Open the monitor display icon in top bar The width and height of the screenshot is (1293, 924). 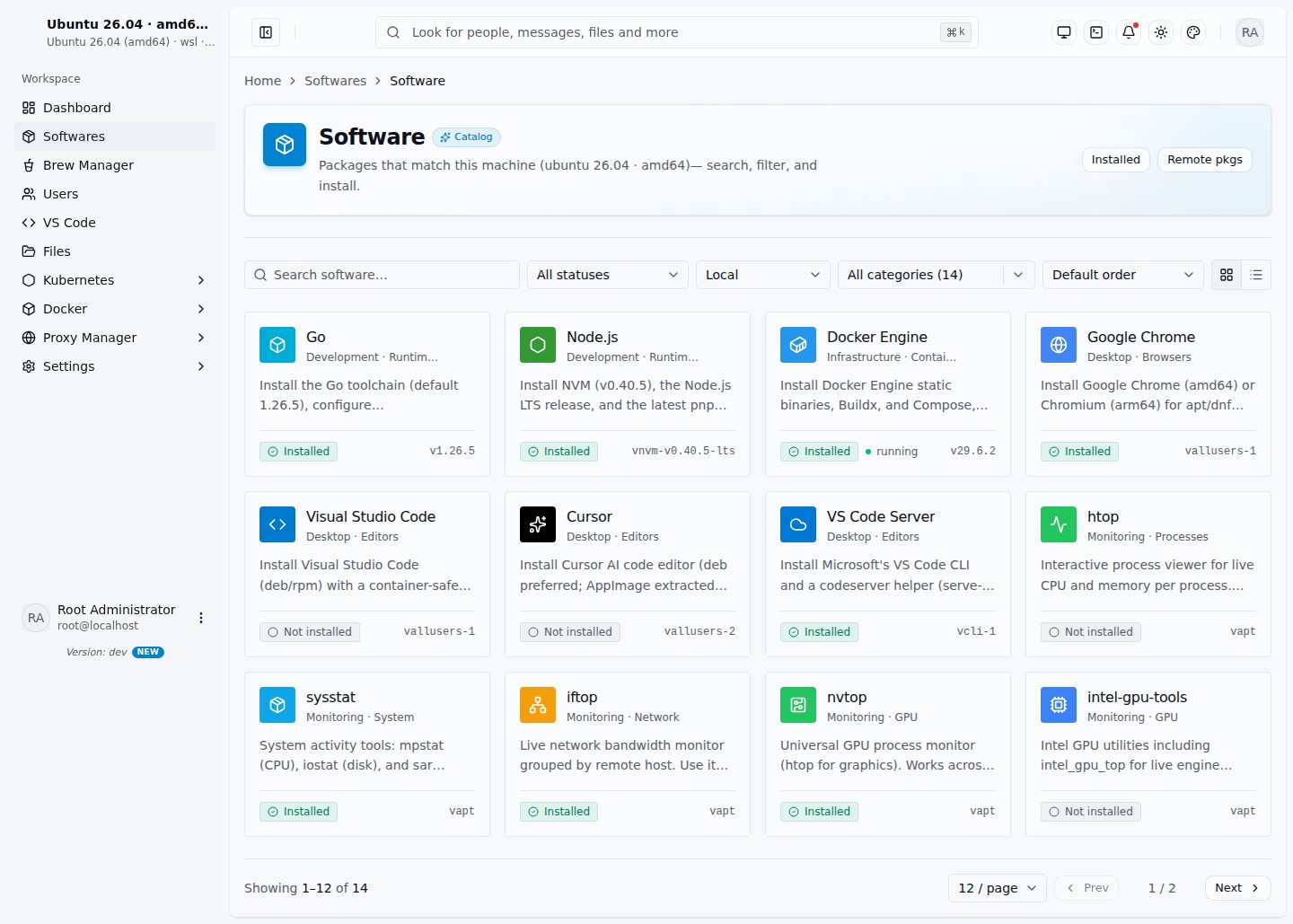point(1064,32)
